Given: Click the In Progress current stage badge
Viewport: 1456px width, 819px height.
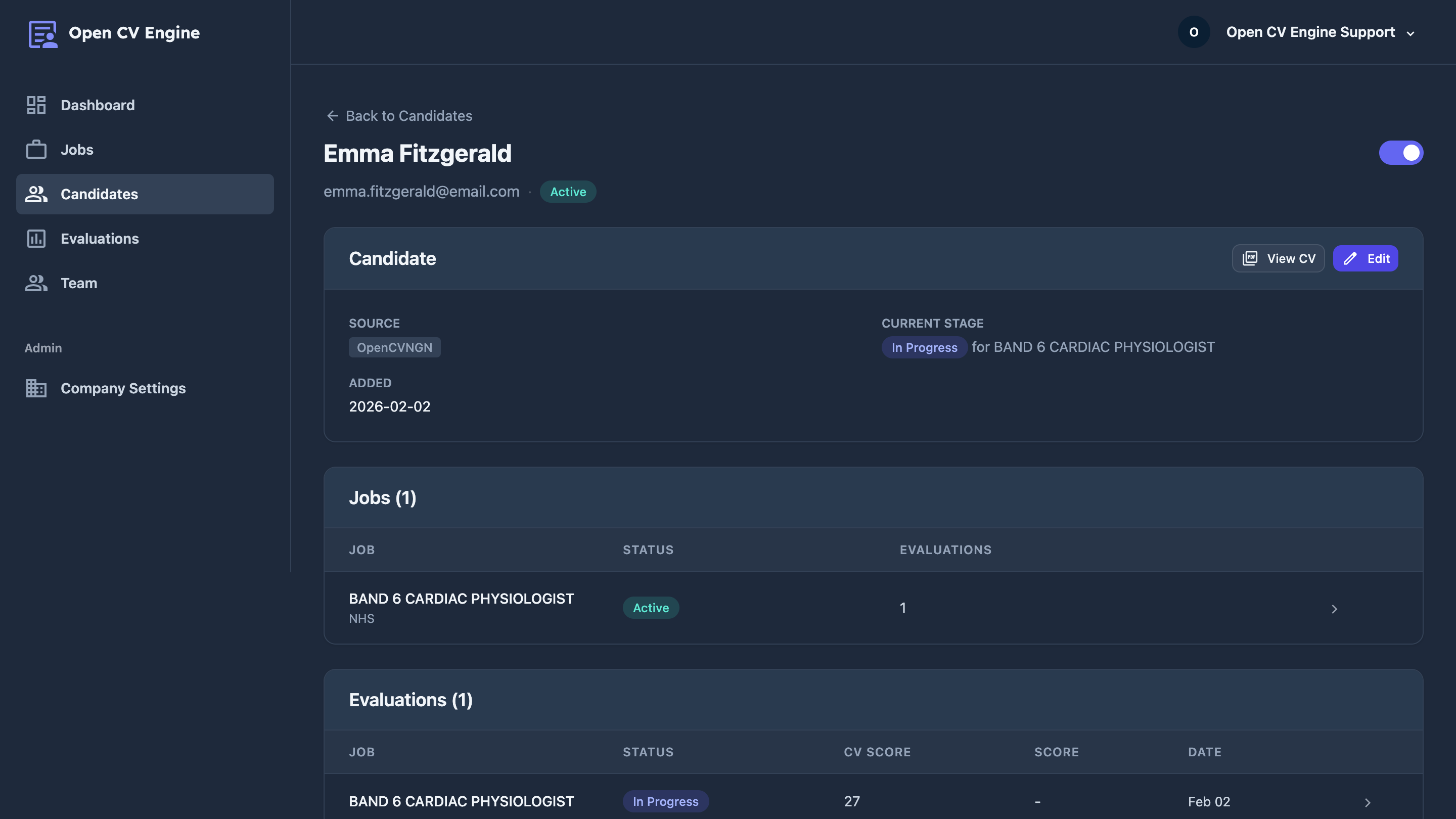Looking at the screenshot, I should (x=924, y=348).
